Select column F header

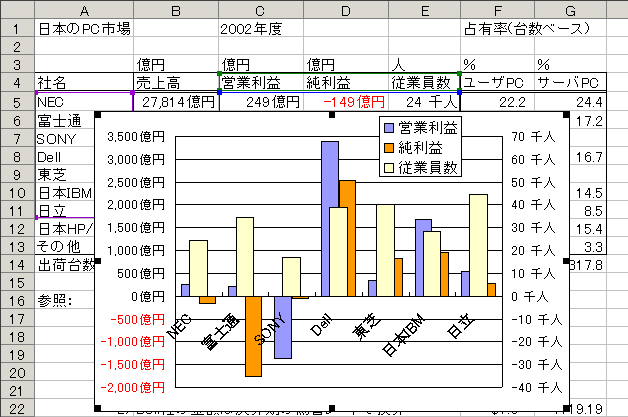(497, 9)
